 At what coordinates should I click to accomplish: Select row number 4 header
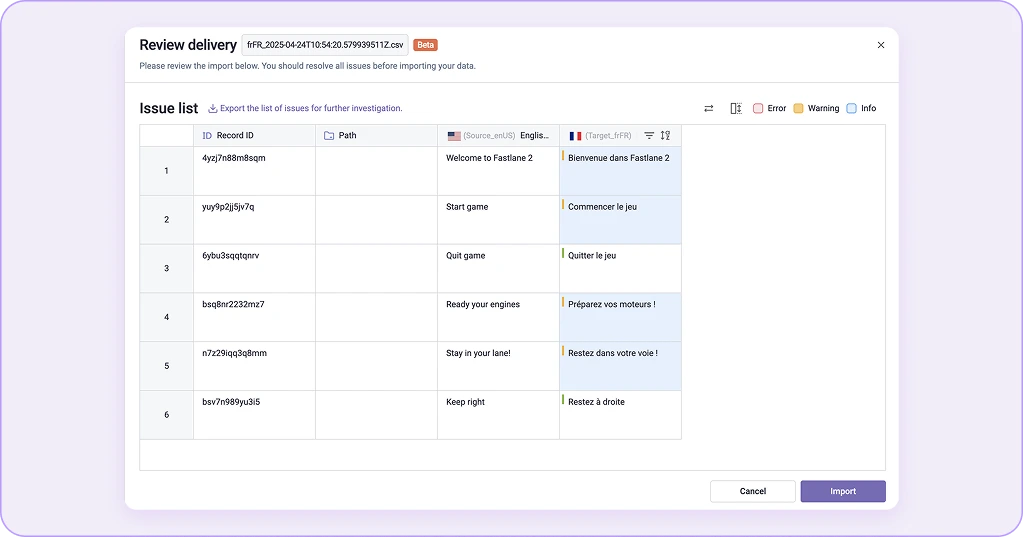pyautogui.click(x=166, y=317)
